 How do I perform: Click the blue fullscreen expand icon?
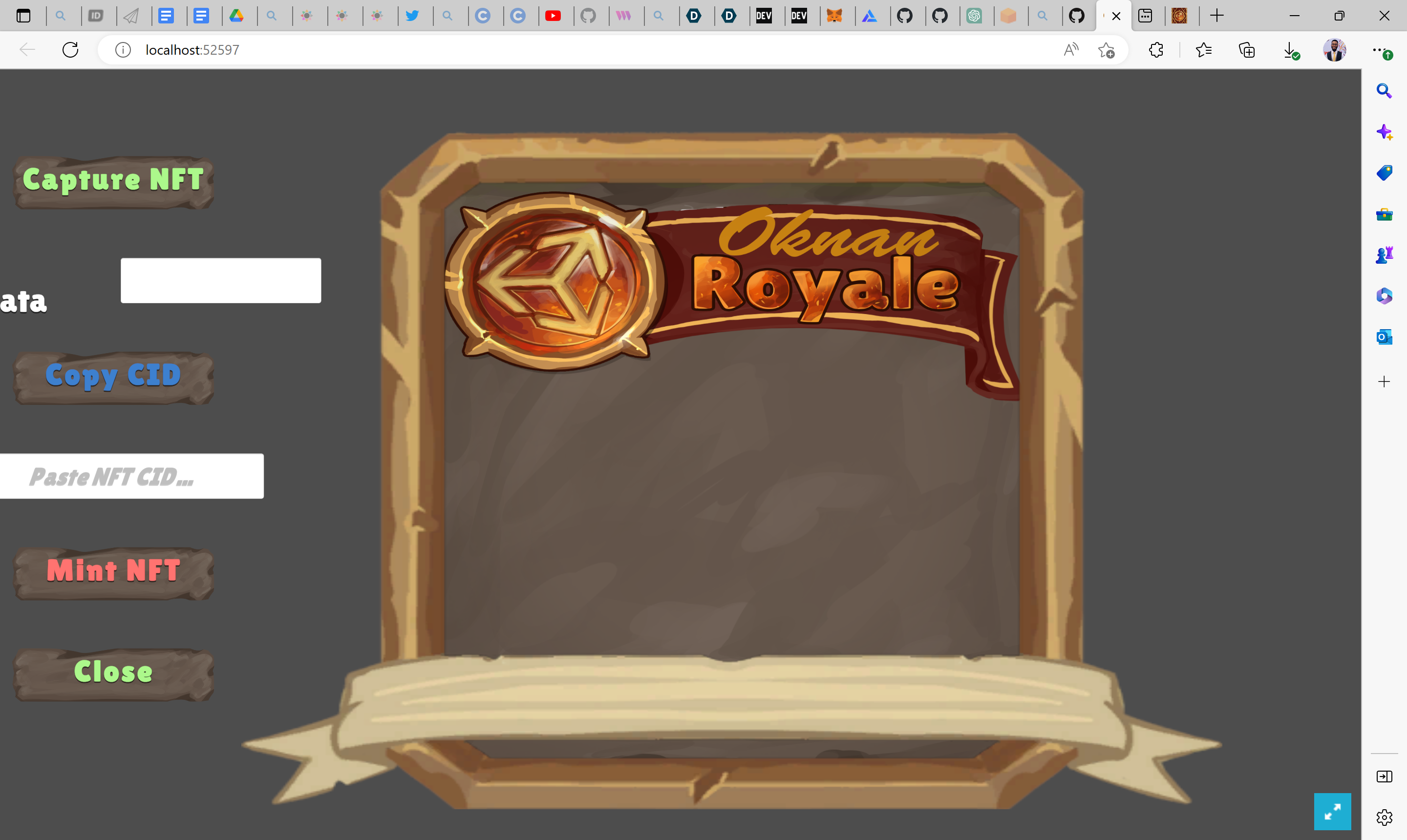(1332, 811)
